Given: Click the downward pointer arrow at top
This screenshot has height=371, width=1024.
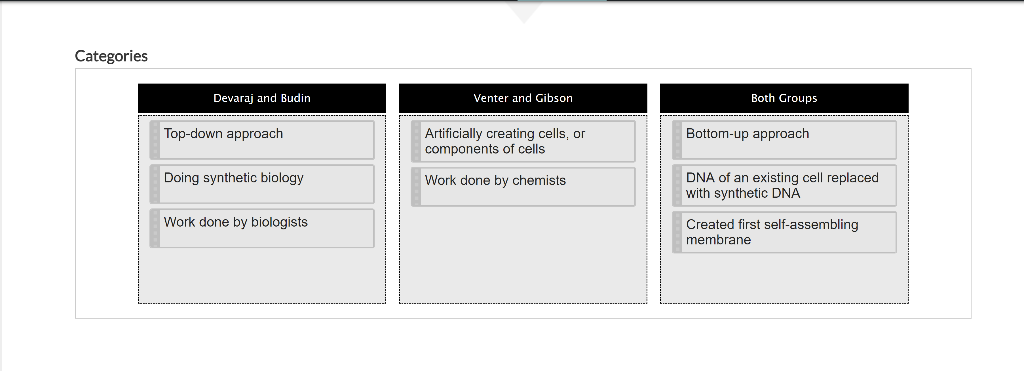Looking at the screenshot, I should click(x=523, y=12).
